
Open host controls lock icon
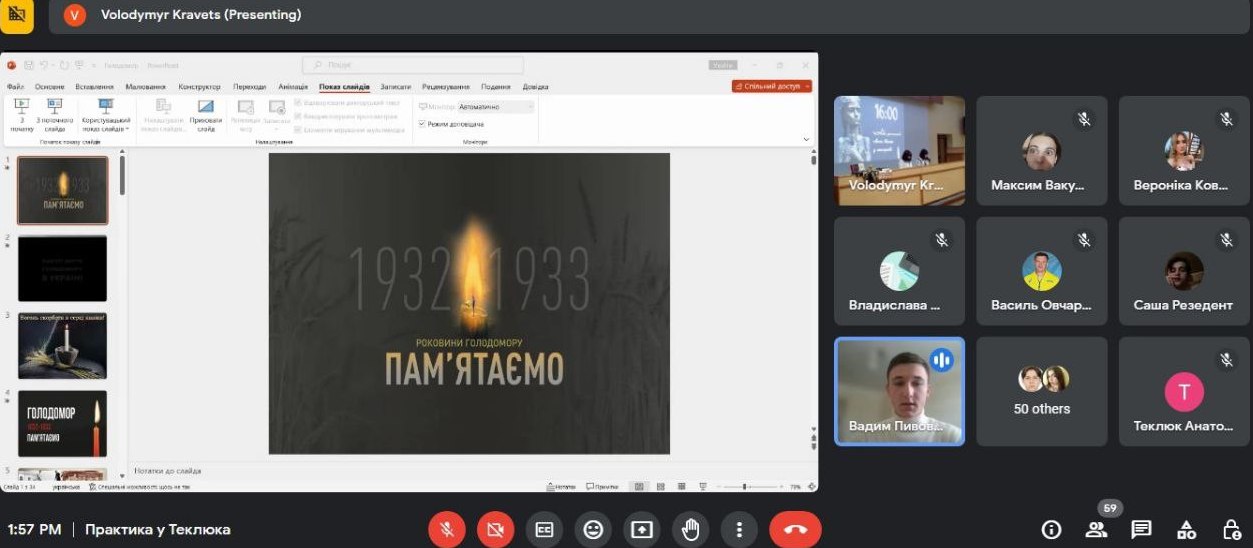pyautogui.click(x=1232, y=530)
